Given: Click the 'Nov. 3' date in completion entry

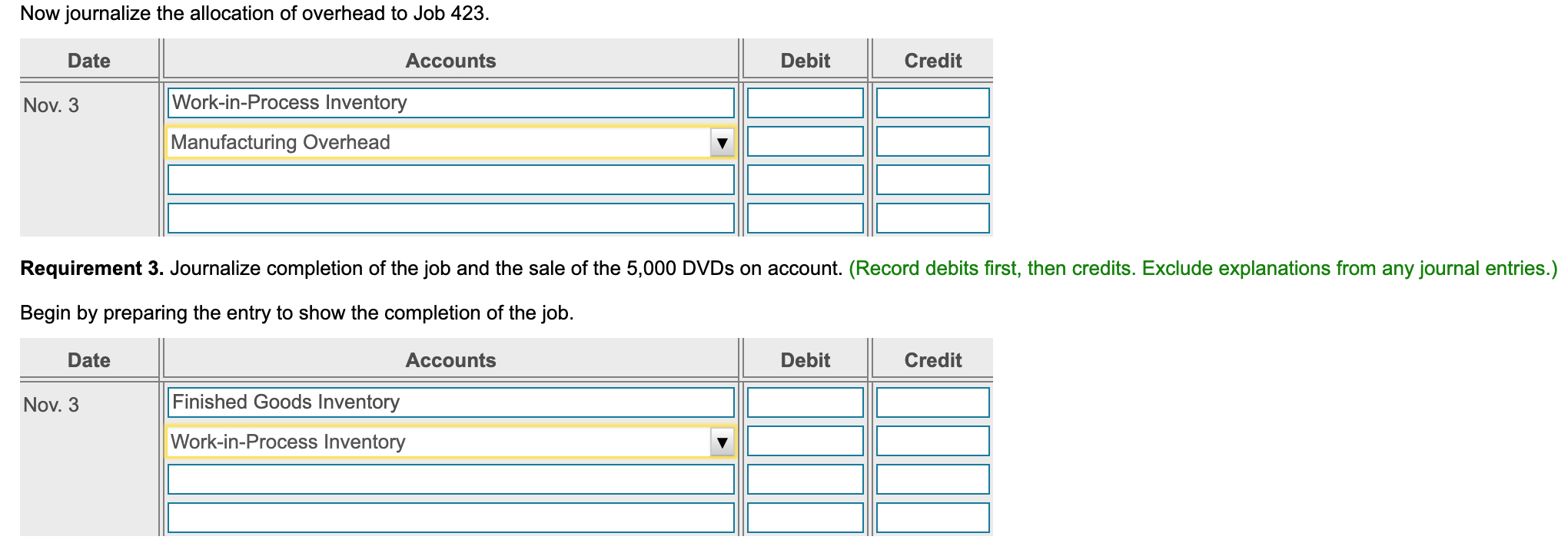Looking at the screenshot, I should point(51,405).
